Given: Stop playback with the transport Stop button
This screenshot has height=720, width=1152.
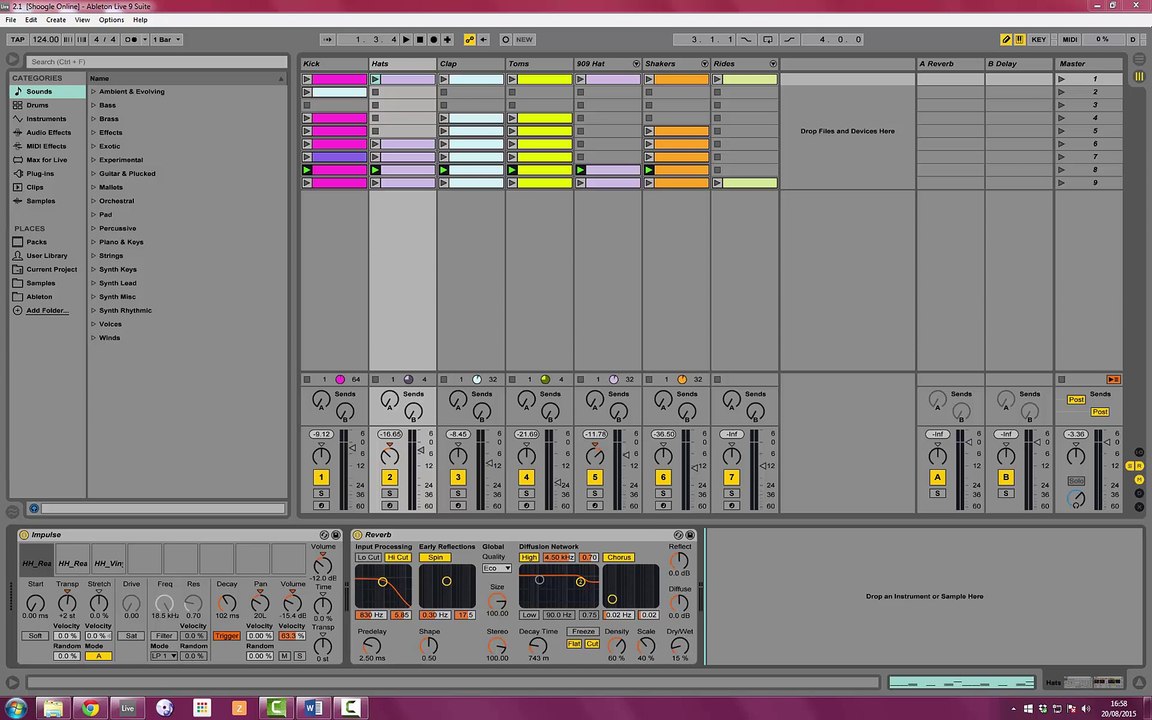Looking at the screenshot, I should pos(420,40).
